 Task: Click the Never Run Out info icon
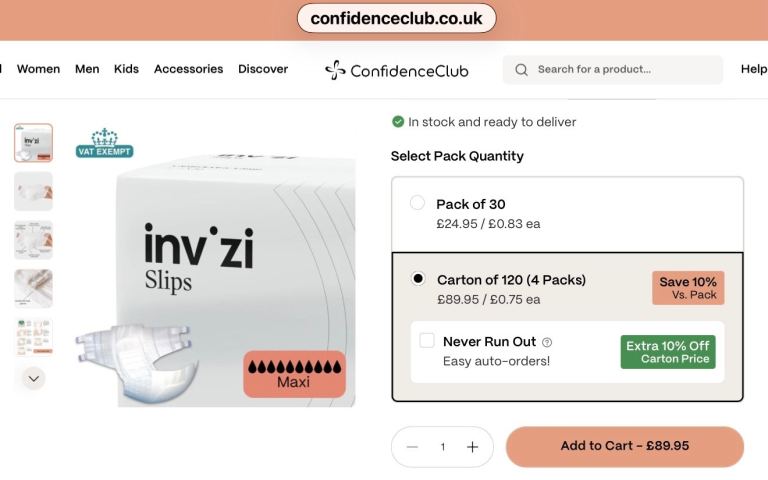(x=547, y=342)
